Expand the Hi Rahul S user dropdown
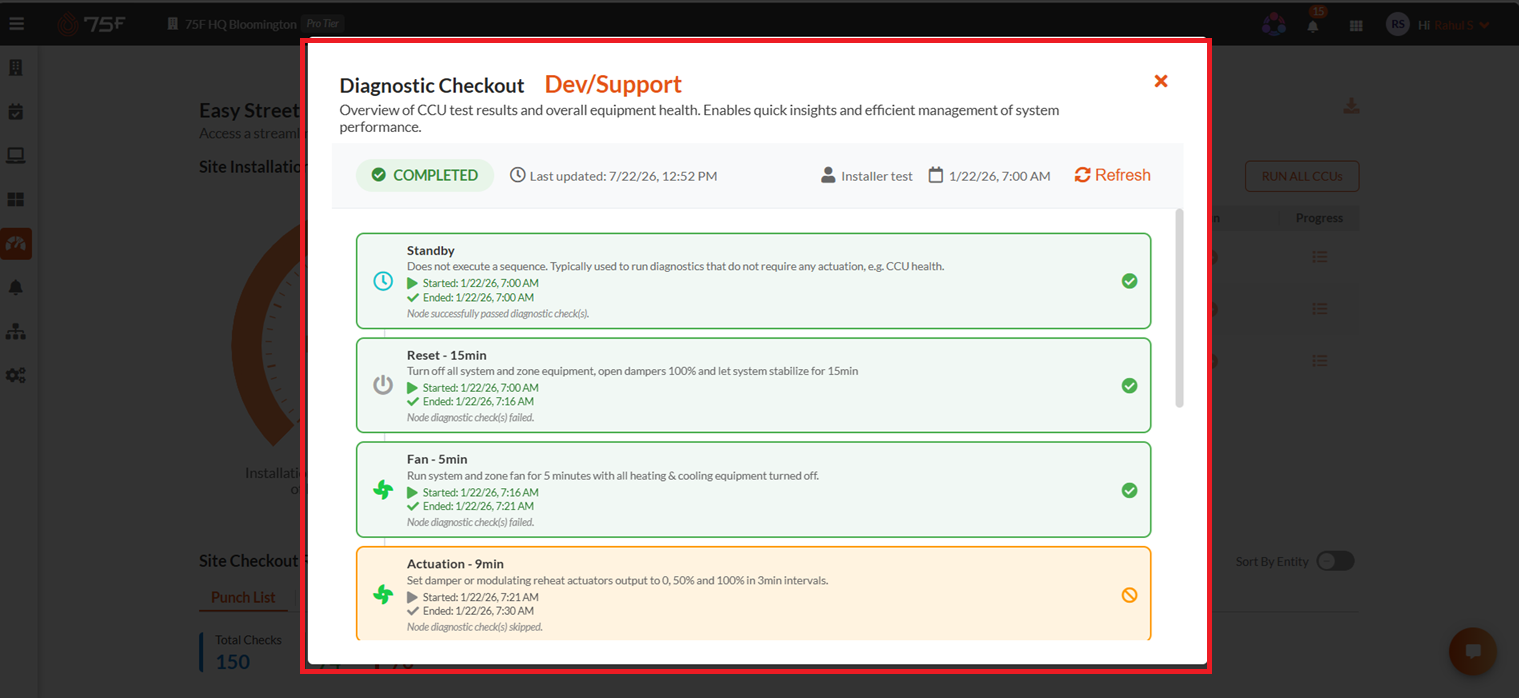 click(1454, 25)
